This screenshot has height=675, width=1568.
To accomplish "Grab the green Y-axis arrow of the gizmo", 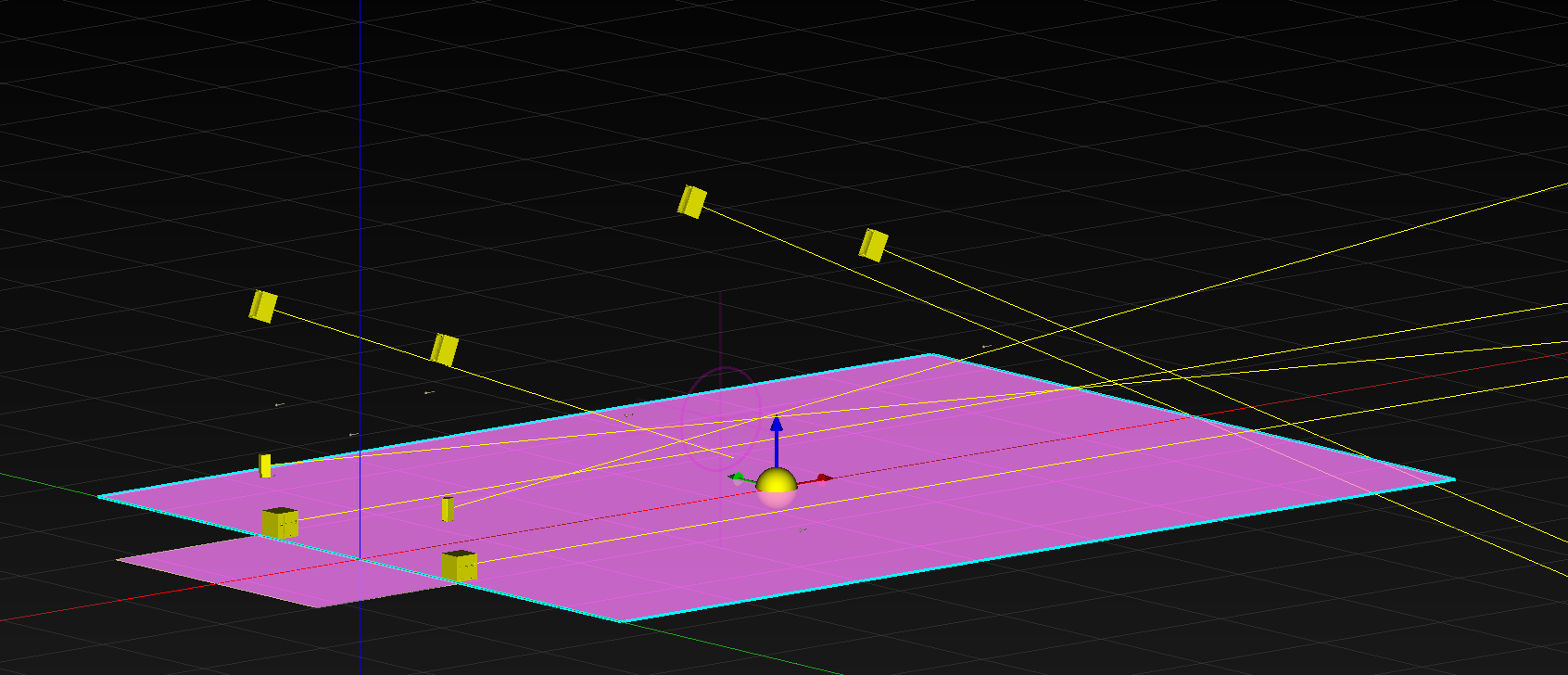I will point(737,477).
